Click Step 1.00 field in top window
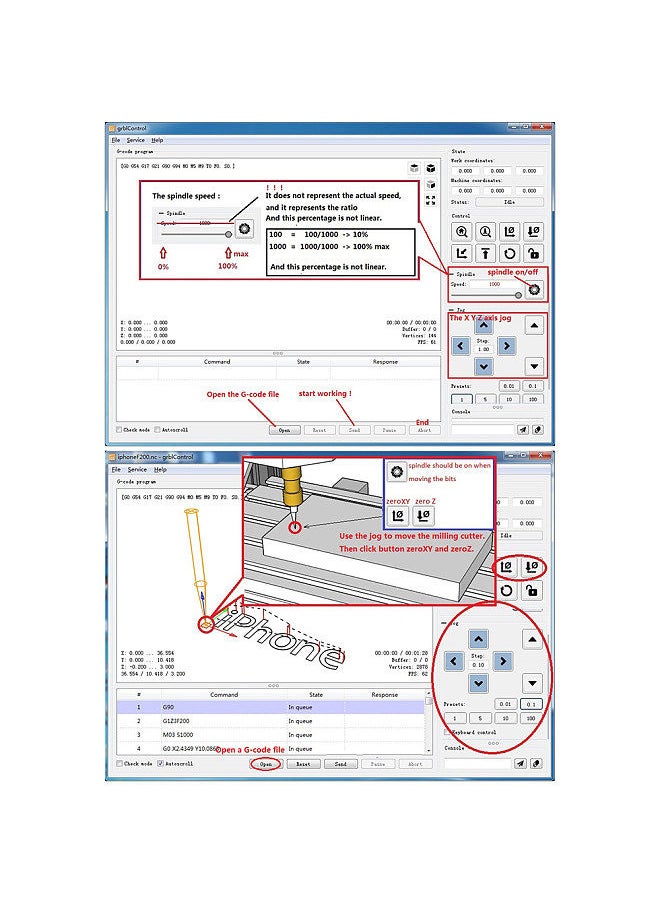 (483, 349)
